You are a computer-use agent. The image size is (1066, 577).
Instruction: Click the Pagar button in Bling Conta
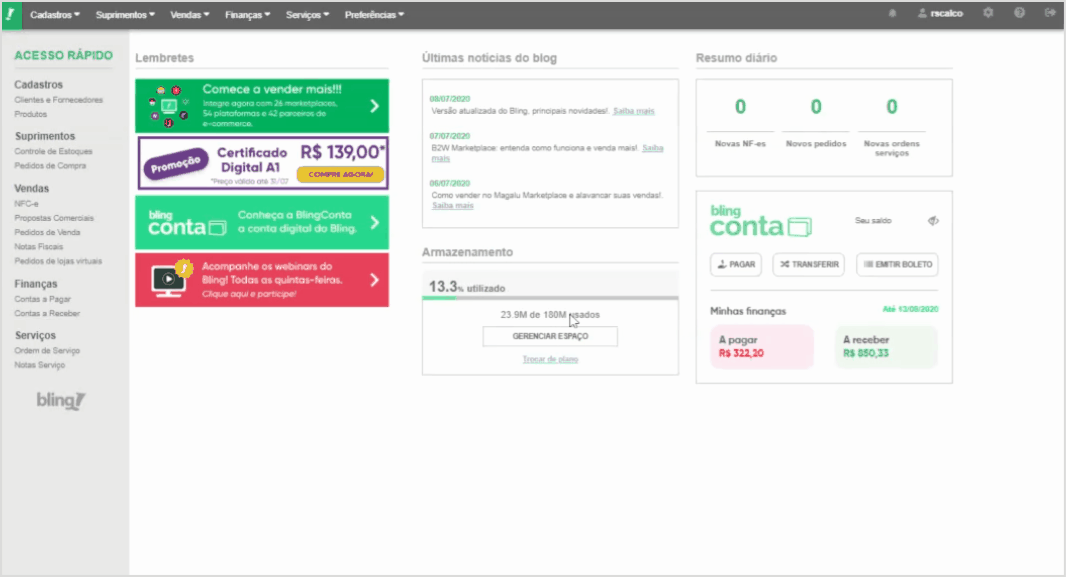(x=736, y=264)
